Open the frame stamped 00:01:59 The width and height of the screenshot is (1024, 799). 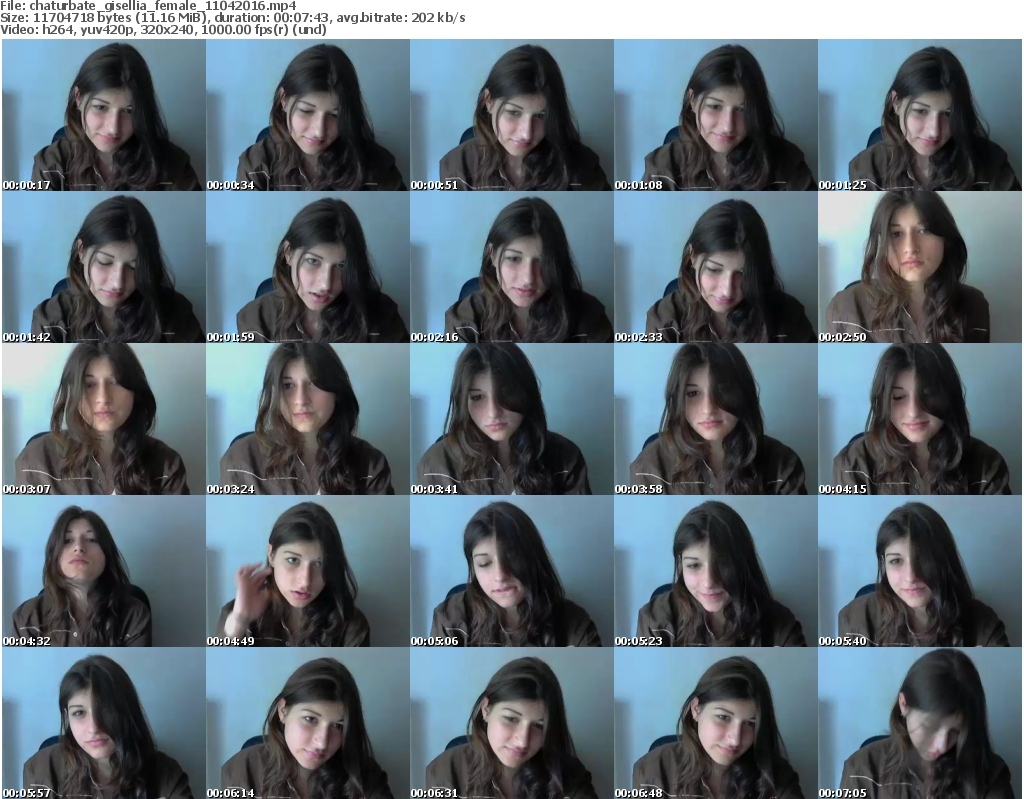[x=308, y=267]
